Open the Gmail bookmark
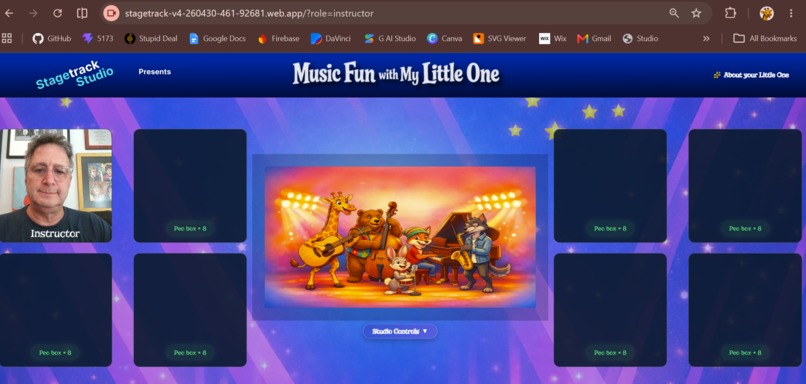 point(594,39)
